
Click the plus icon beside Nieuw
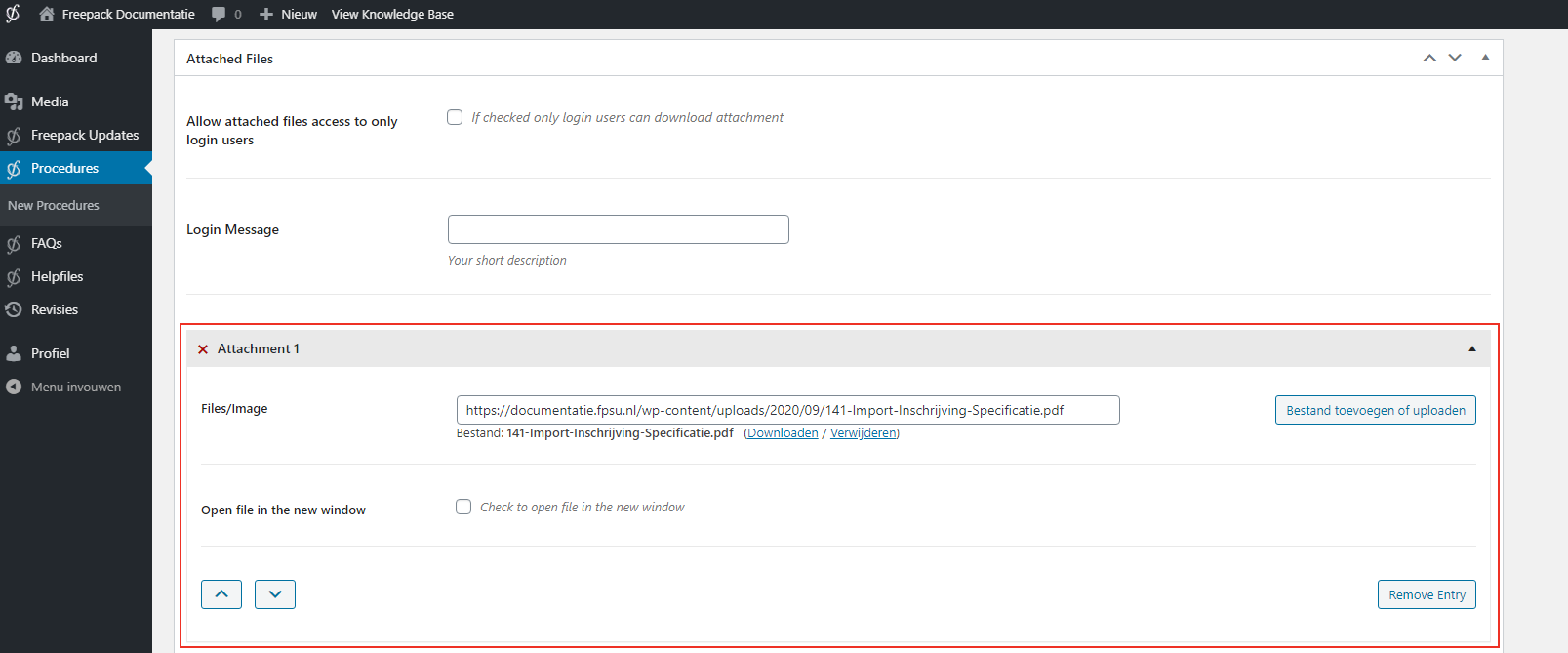pos(266,15)
